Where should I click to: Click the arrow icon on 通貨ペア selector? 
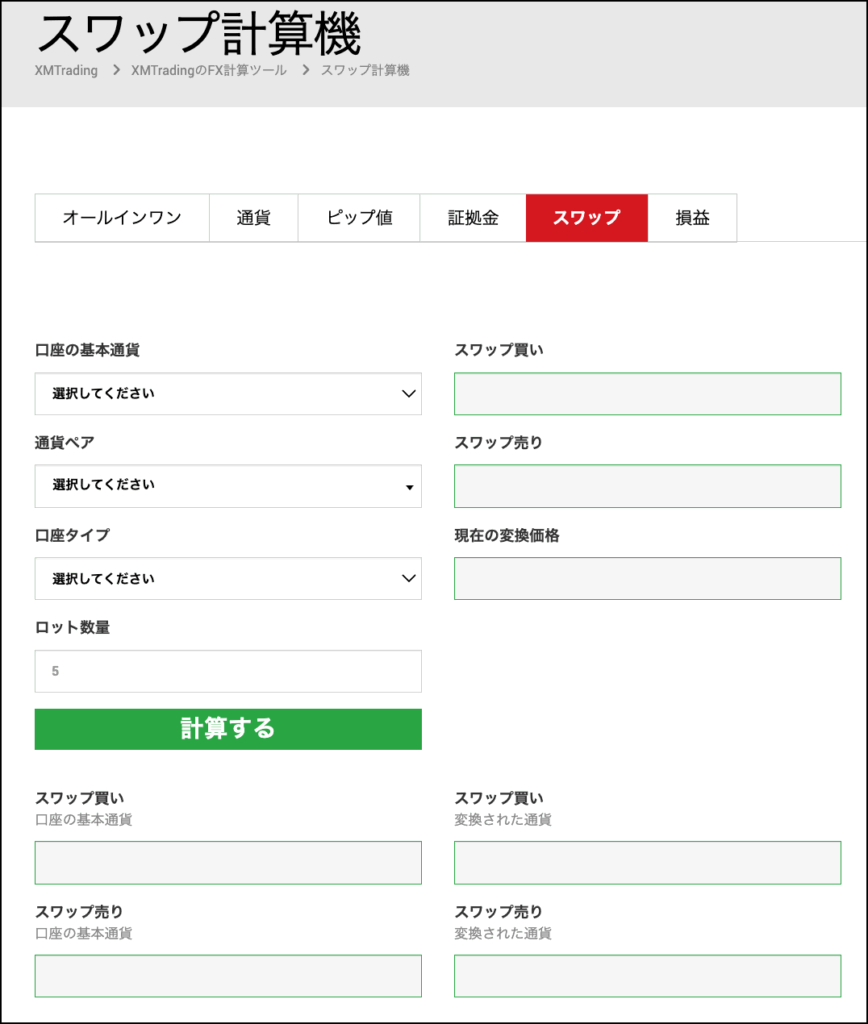click(409, 487)
